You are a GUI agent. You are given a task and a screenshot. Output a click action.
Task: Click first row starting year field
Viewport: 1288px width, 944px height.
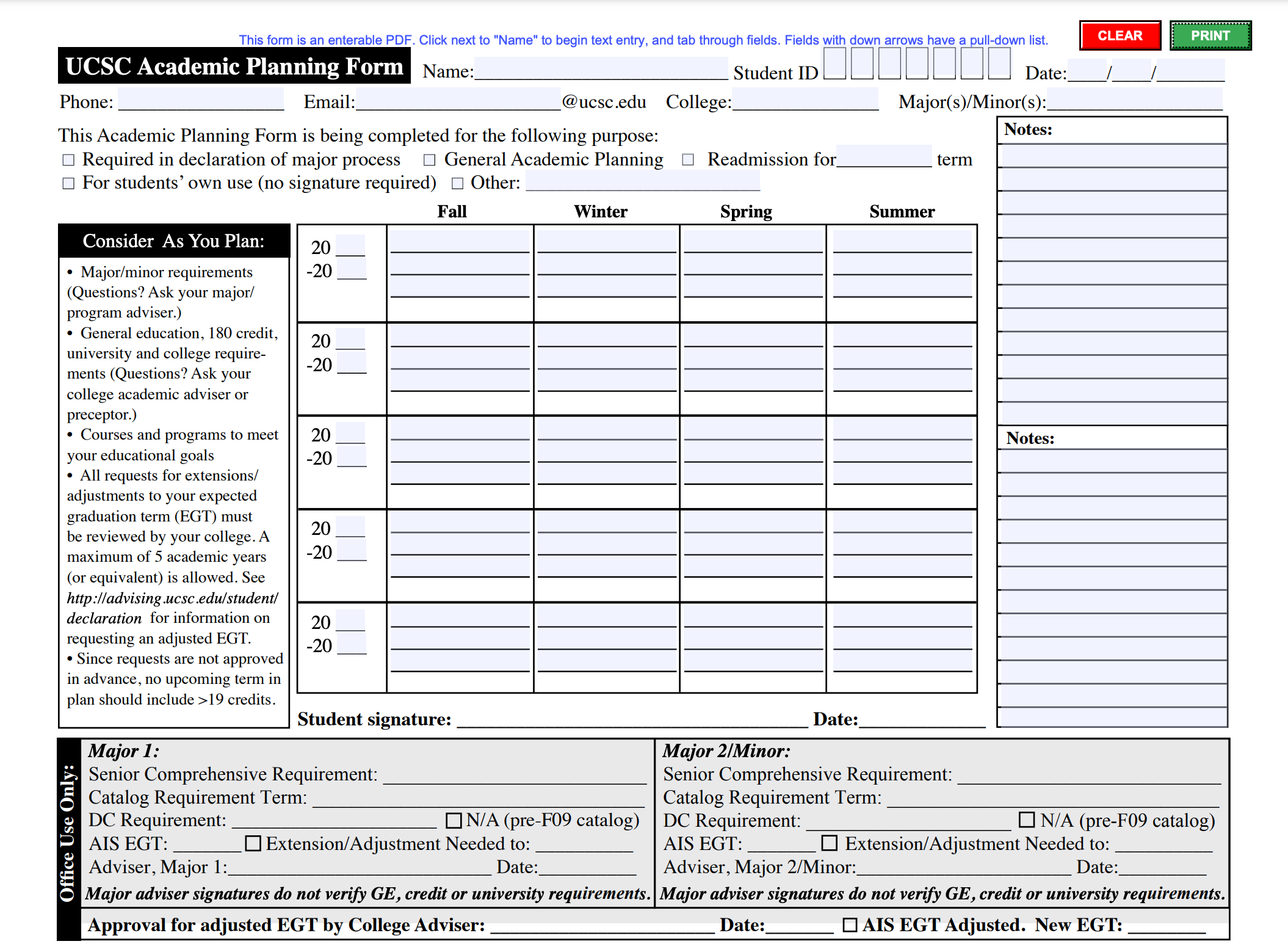coord(350,245)
